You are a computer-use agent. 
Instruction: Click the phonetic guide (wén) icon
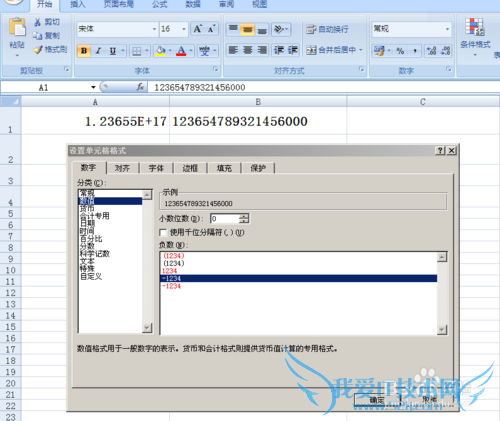point(204,51)
